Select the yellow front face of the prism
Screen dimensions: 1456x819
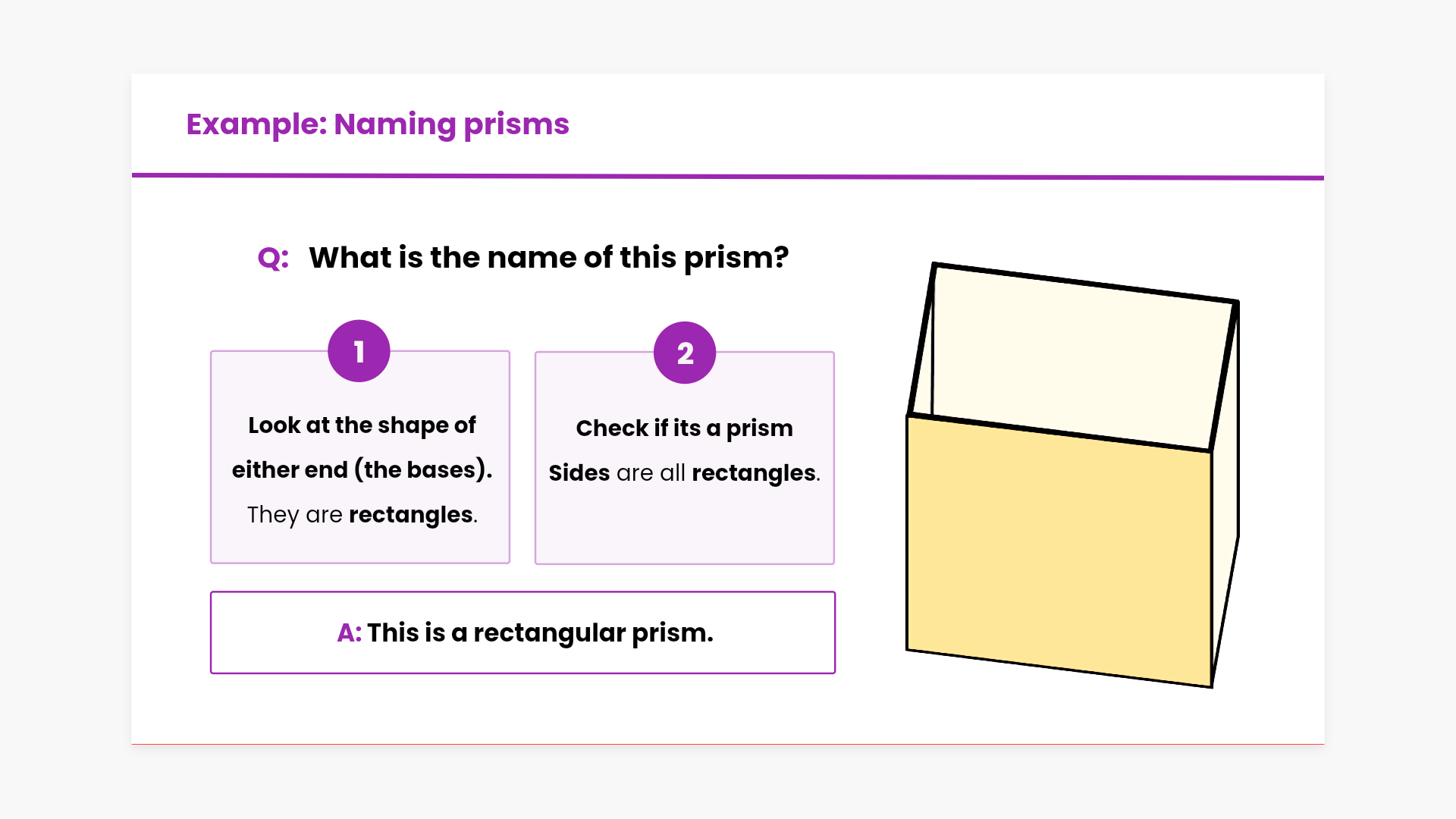[x=1059, y=550]
